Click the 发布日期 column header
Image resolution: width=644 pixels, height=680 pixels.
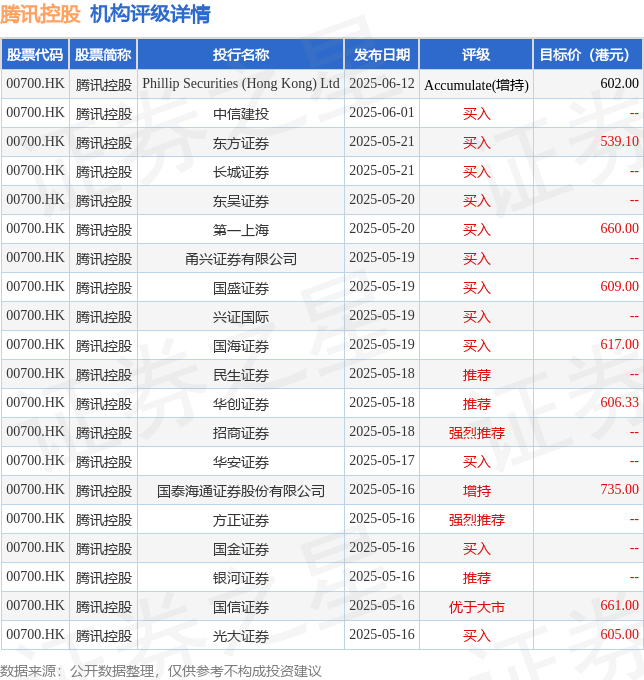(x=382, y=55)
